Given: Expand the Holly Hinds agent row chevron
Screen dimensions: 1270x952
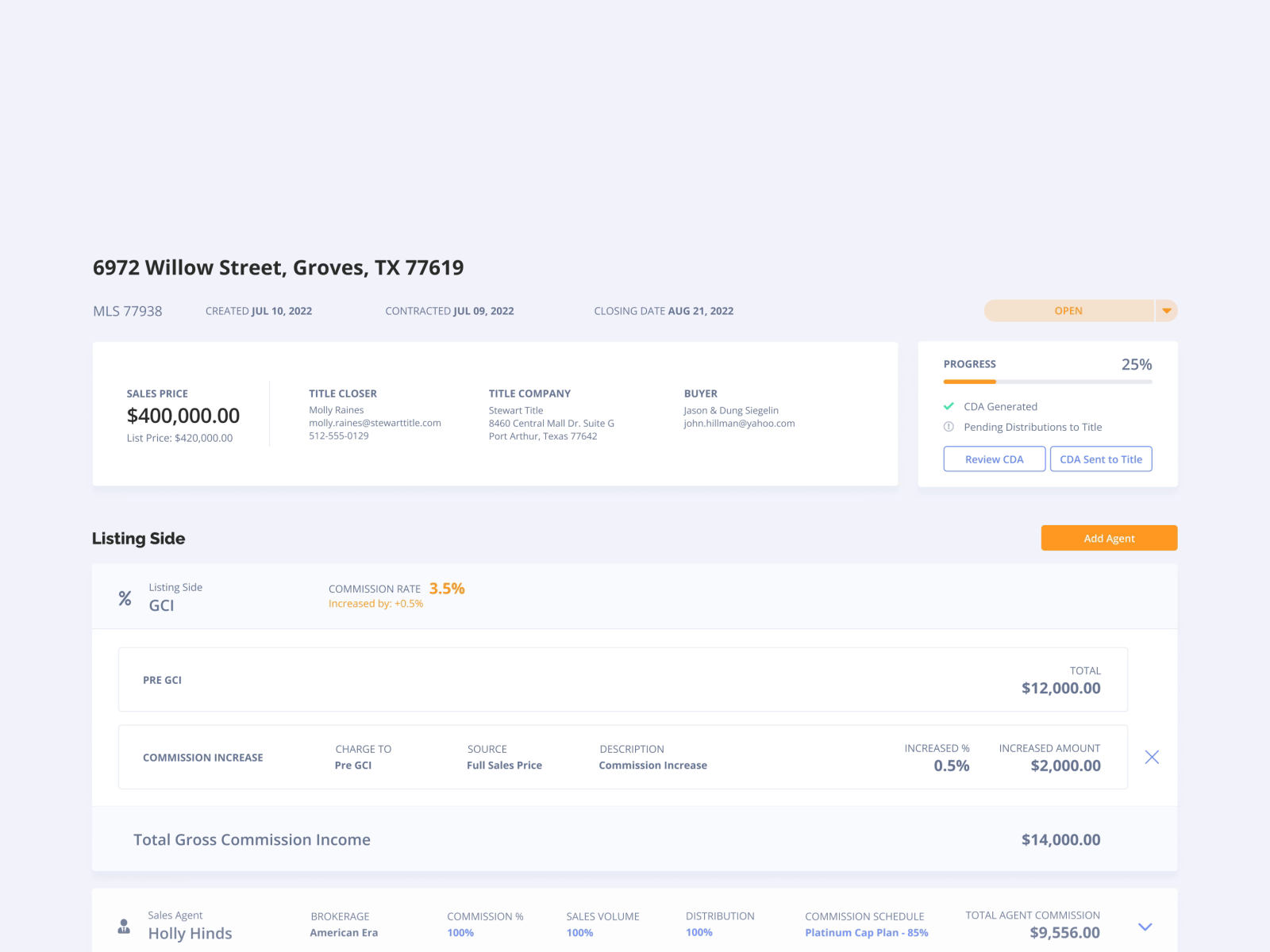Looking at the screenshot, I should [x=1145, y=927].
